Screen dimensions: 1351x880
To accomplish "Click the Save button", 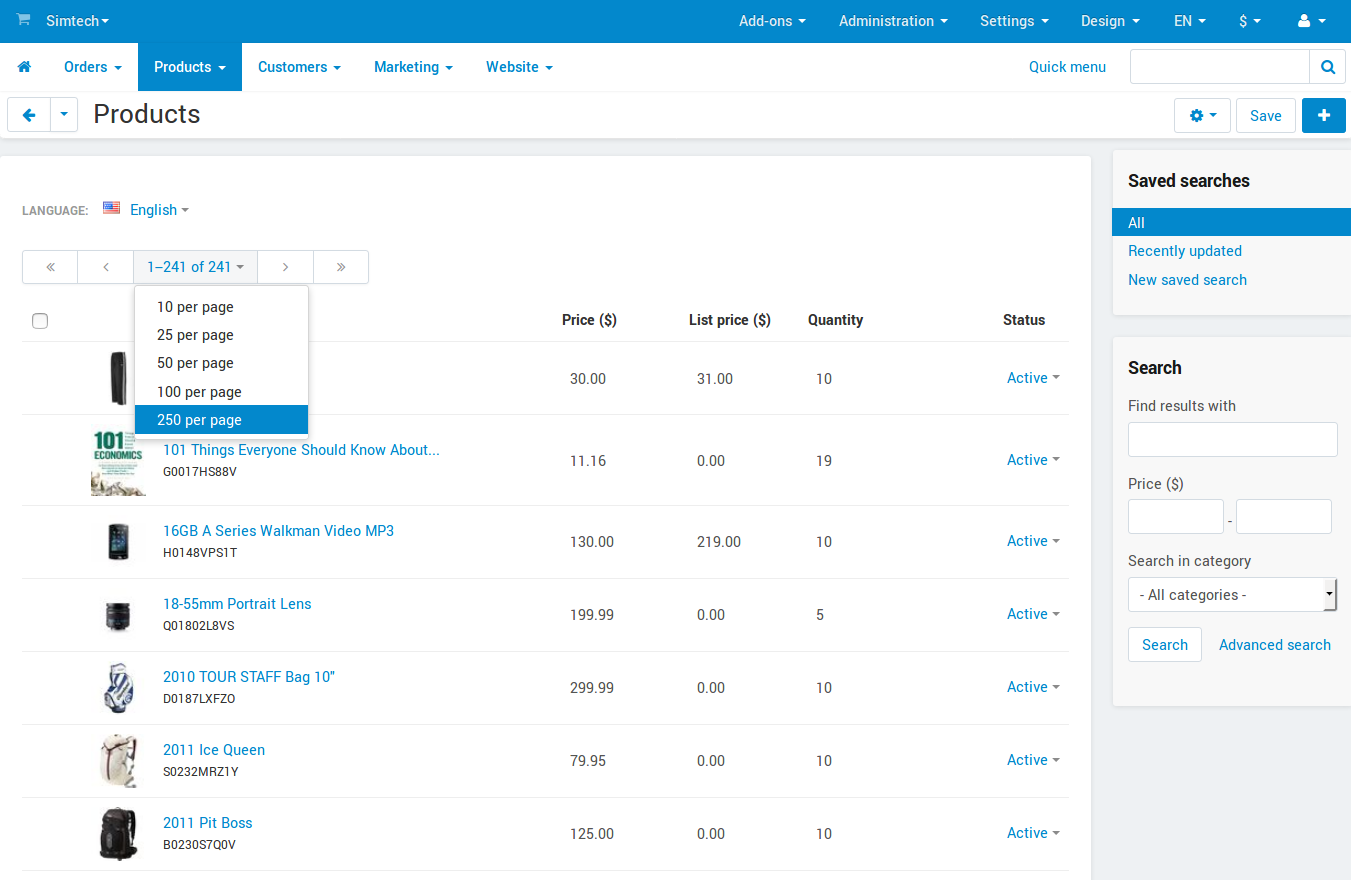I will pos(1265,115).
